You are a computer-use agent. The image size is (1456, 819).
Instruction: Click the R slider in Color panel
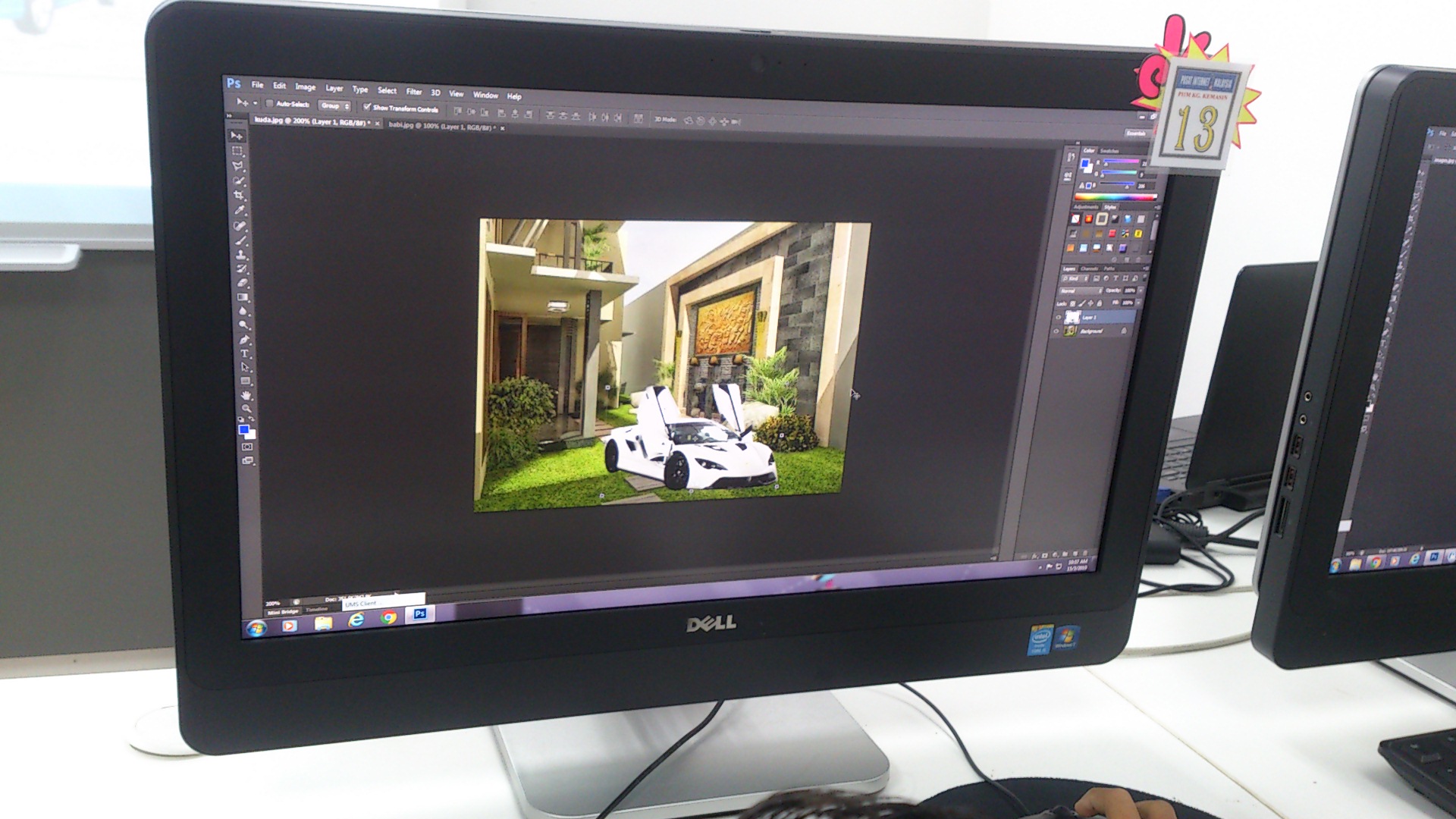(1122, 161)
